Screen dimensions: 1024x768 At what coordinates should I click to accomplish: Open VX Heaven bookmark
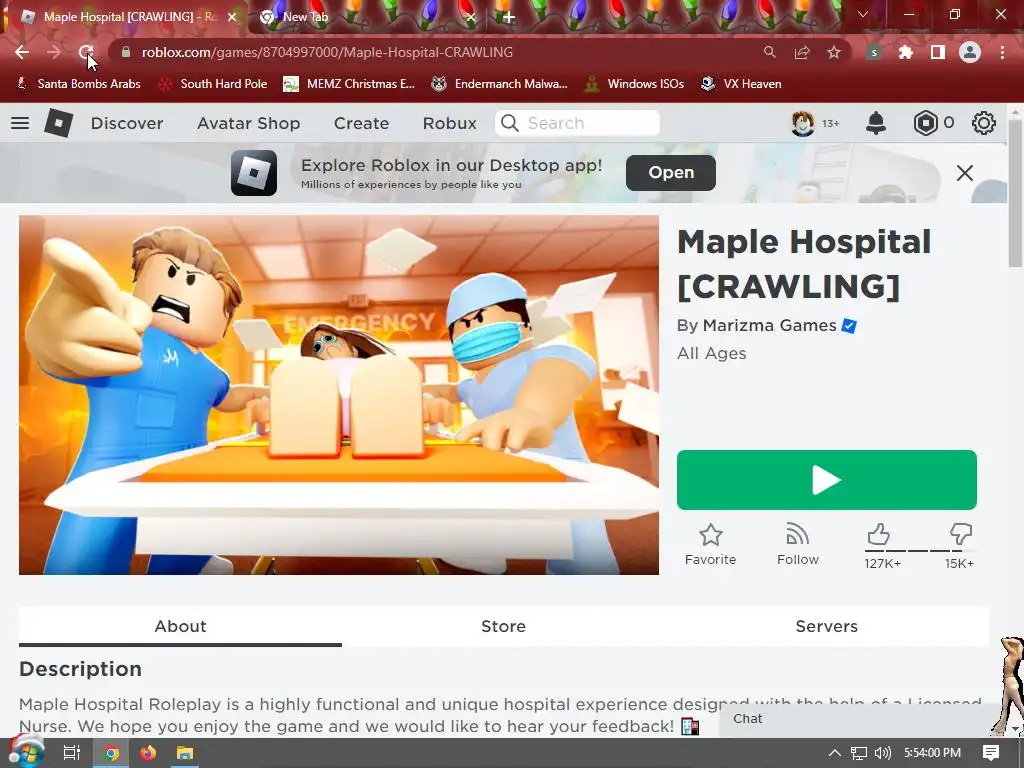[x=741, y=84]
